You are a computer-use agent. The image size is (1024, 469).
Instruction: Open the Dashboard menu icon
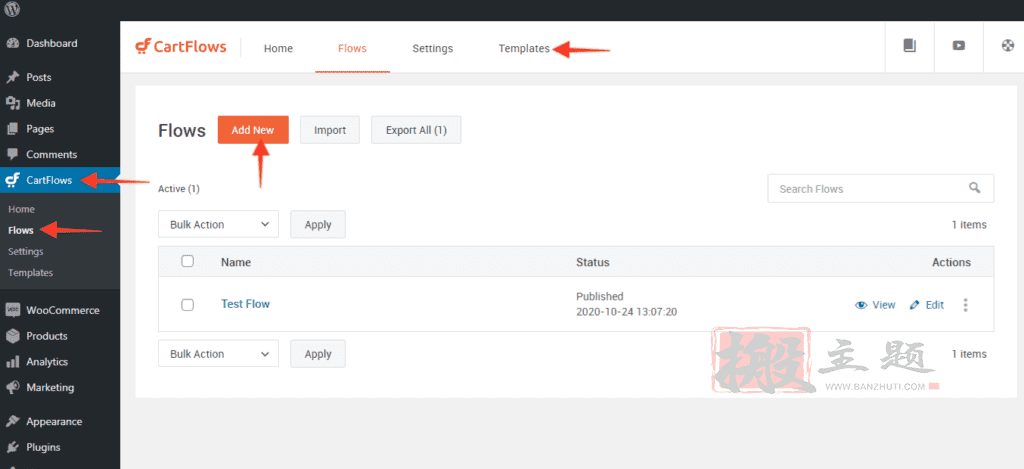pyautogui.click(x=12, y=43)
